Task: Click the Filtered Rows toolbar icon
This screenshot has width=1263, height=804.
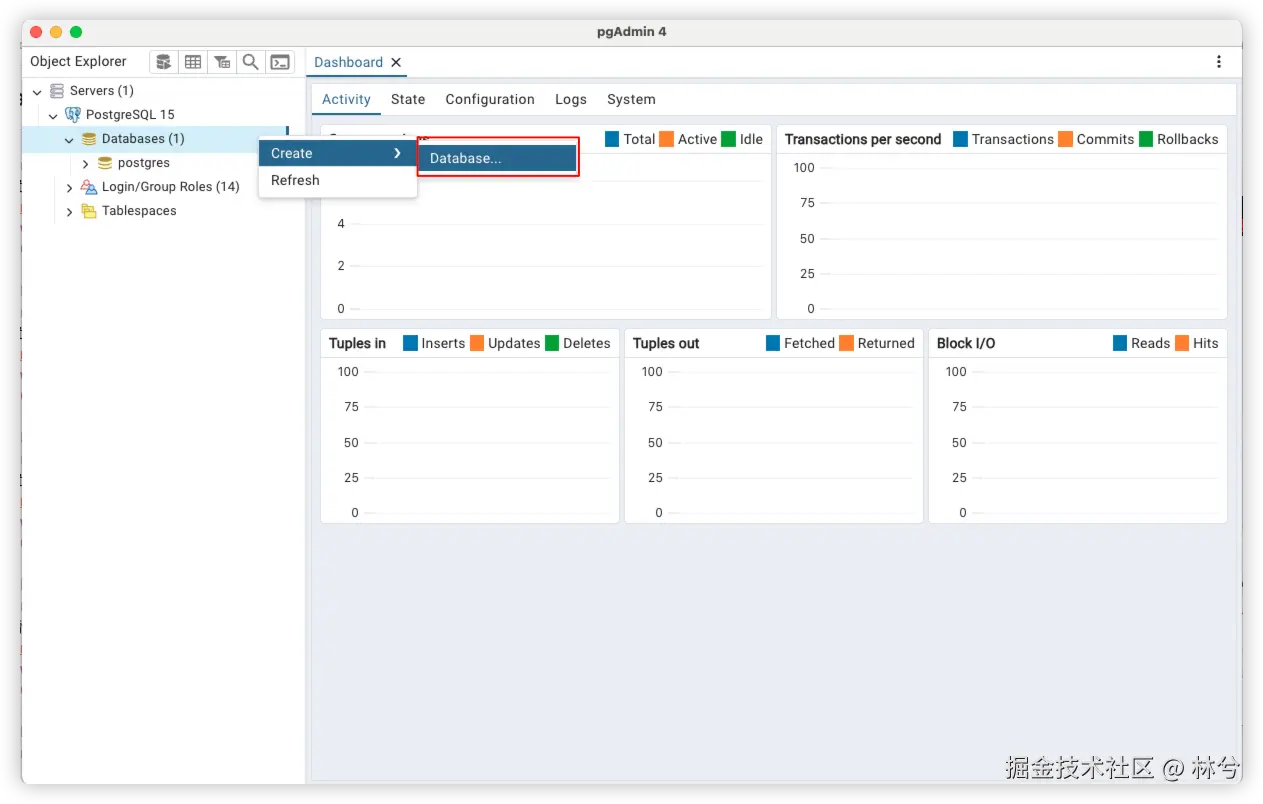Action: pos(222,62)
